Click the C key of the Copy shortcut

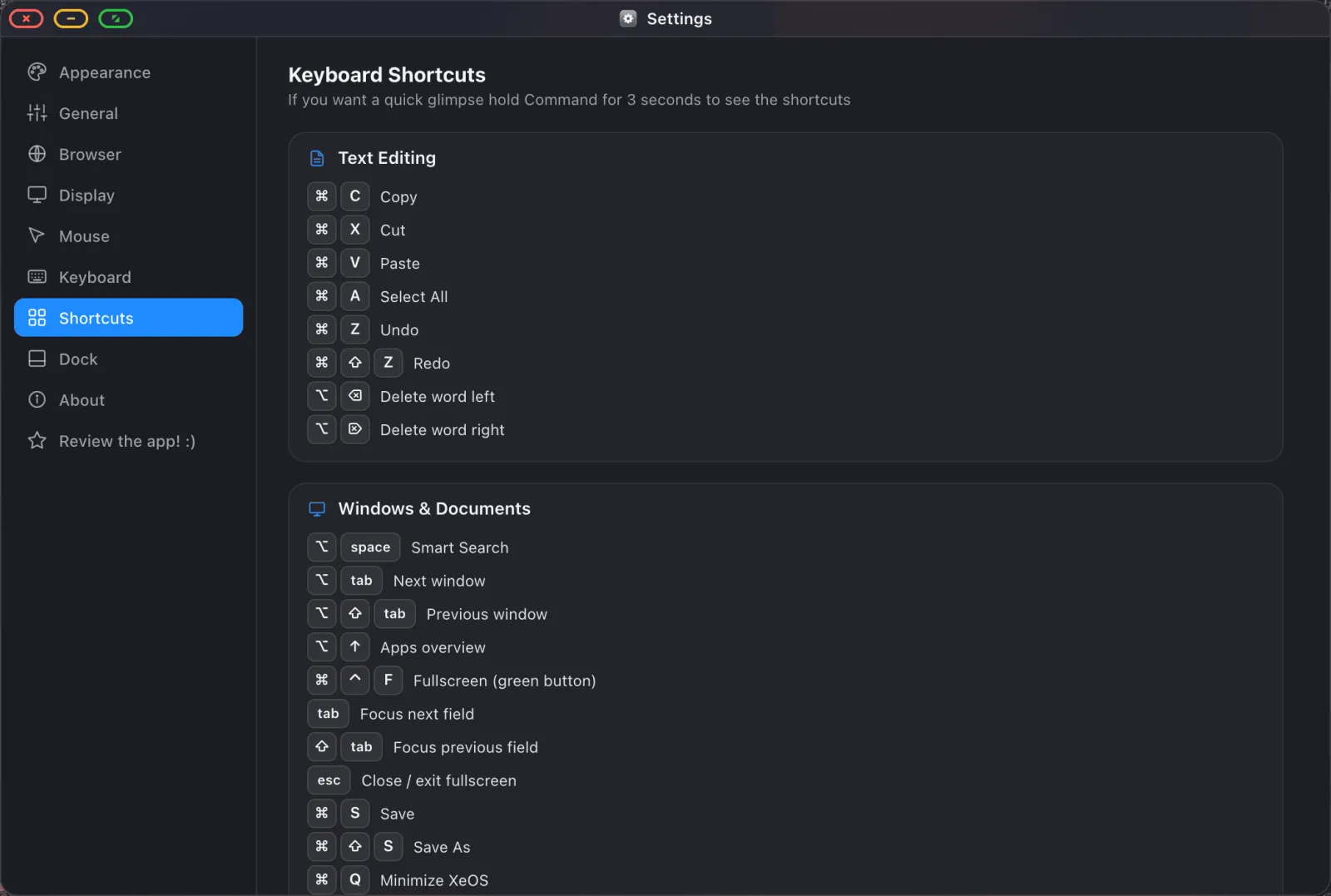[355, 196]
